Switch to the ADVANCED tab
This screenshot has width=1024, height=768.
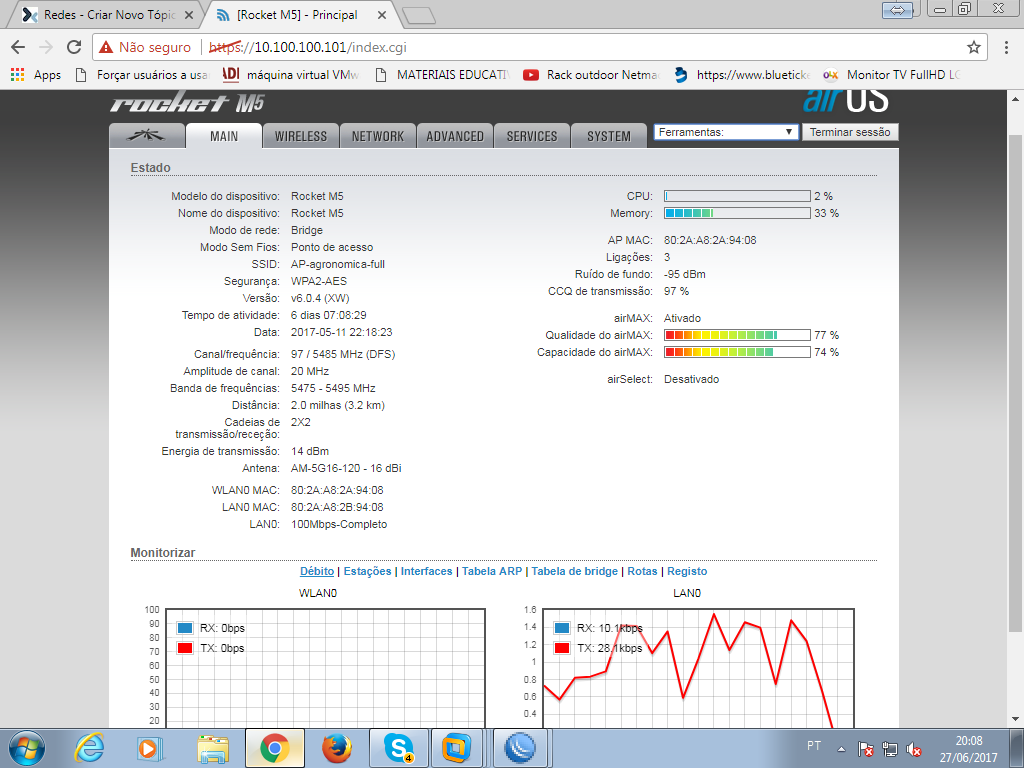[455, 136]
